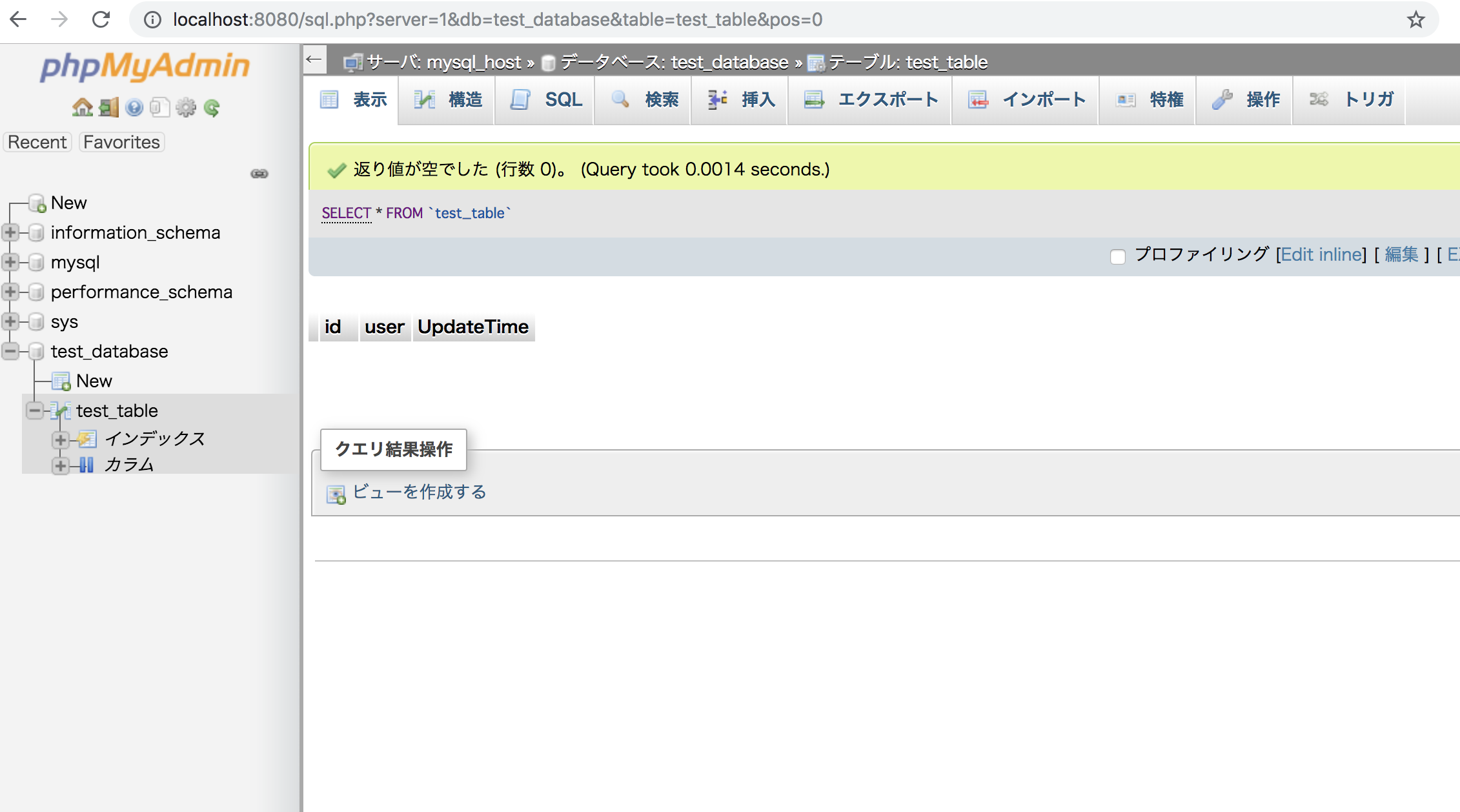The height and width of the screenshot is (812, 1460).
Task: Select test_table in the sidebar tree
Action: 117,410
